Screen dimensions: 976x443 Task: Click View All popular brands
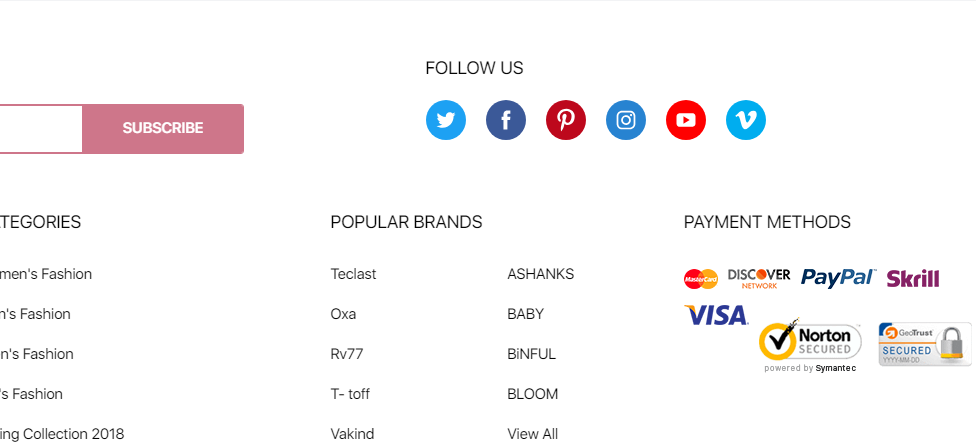click(532, 434)
